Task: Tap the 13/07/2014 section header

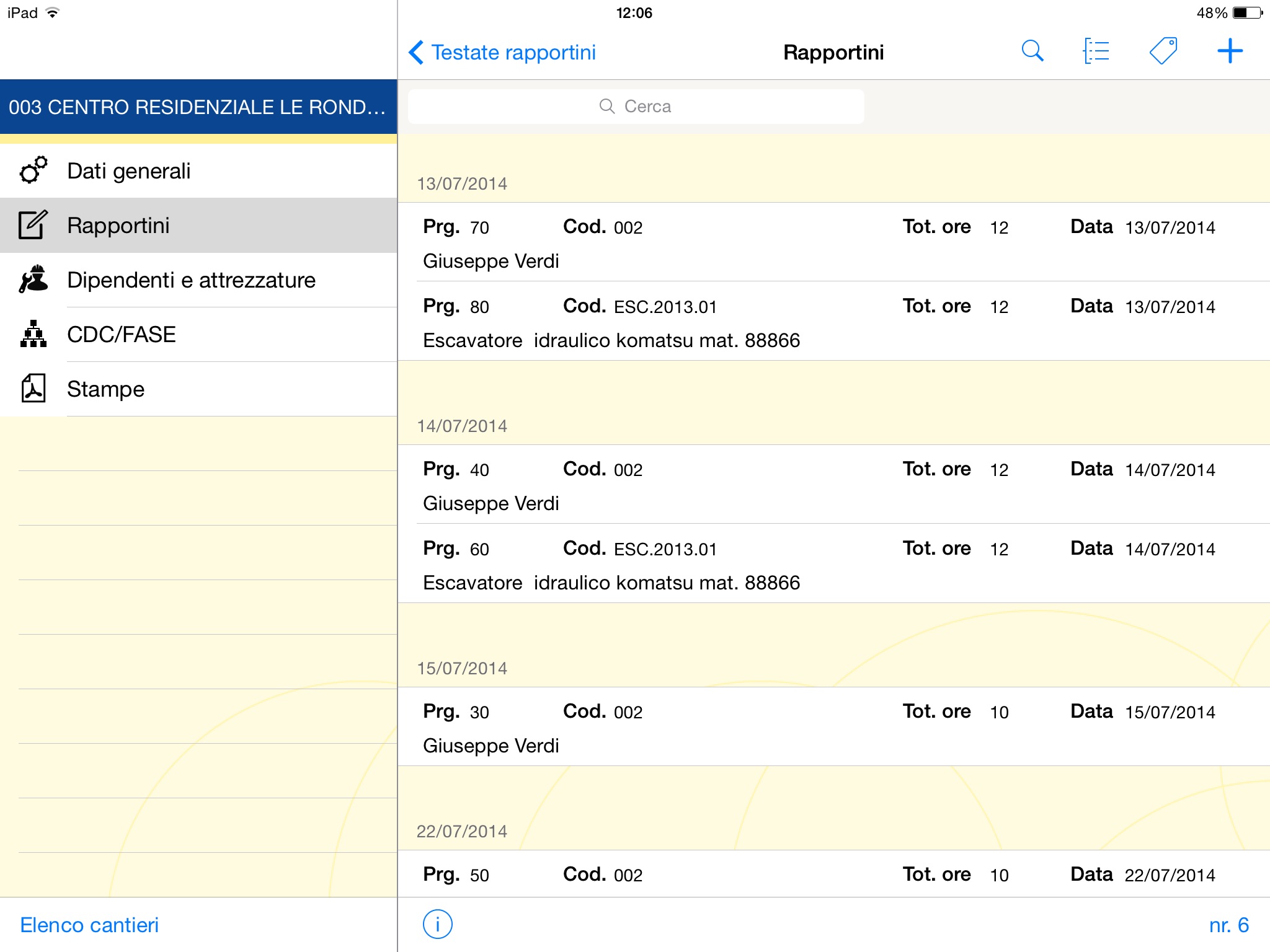Action: coord(462,183)
